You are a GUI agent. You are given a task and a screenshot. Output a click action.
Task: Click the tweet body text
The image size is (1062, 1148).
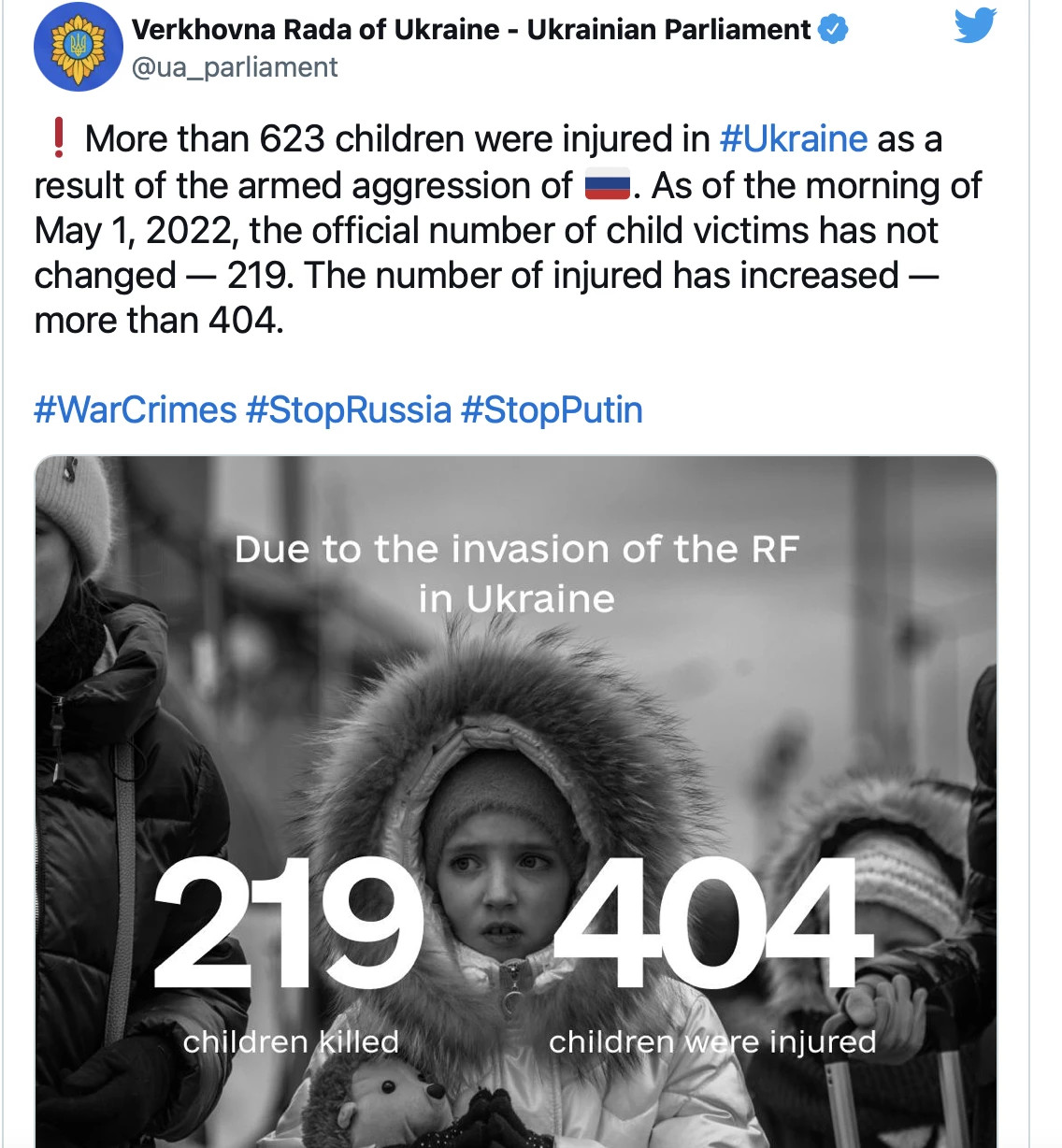[x=508, y=229]
